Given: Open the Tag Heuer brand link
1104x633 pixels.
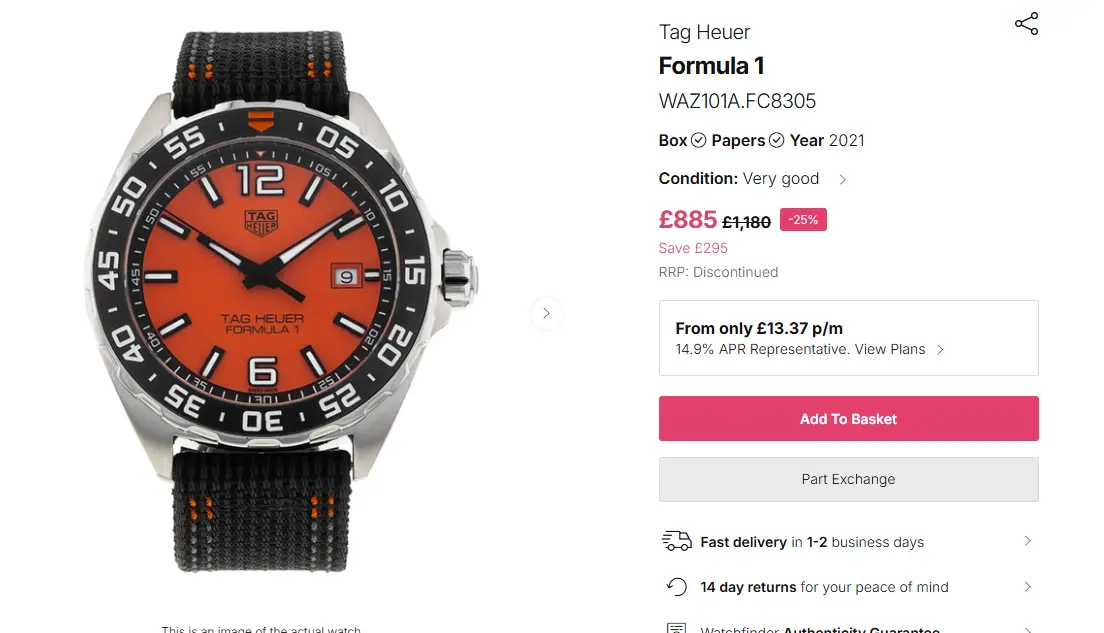Looking at the screenshot, I should (x=704, y=32).
